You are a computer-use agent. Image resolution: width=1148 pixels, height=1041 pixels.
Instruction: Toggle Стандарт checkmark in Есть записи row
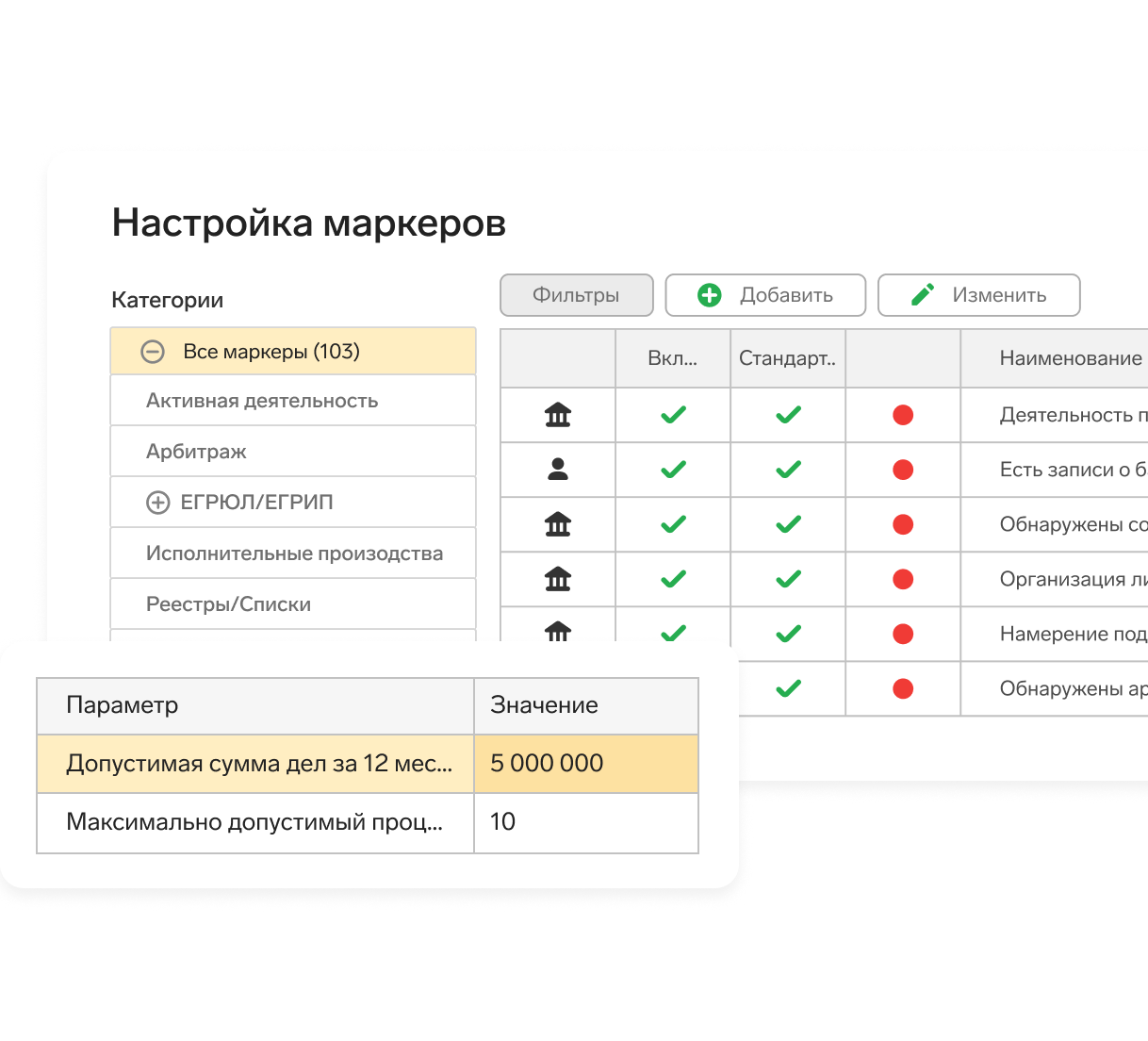[788, 470]
